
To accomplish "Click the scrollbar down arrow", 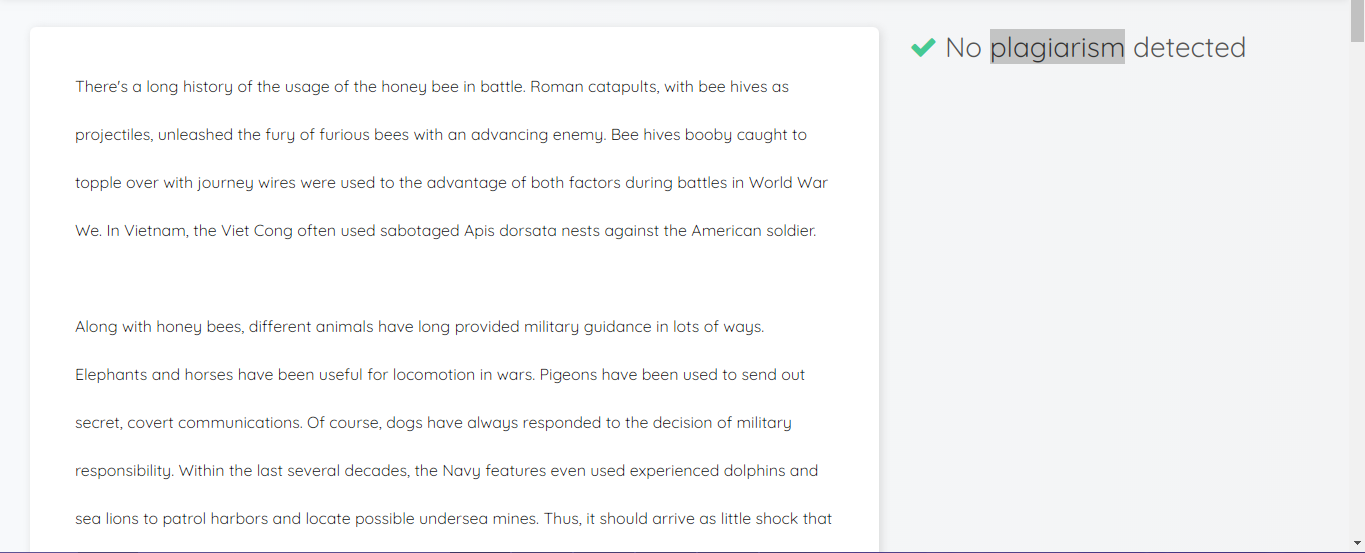I will 1357,543.
